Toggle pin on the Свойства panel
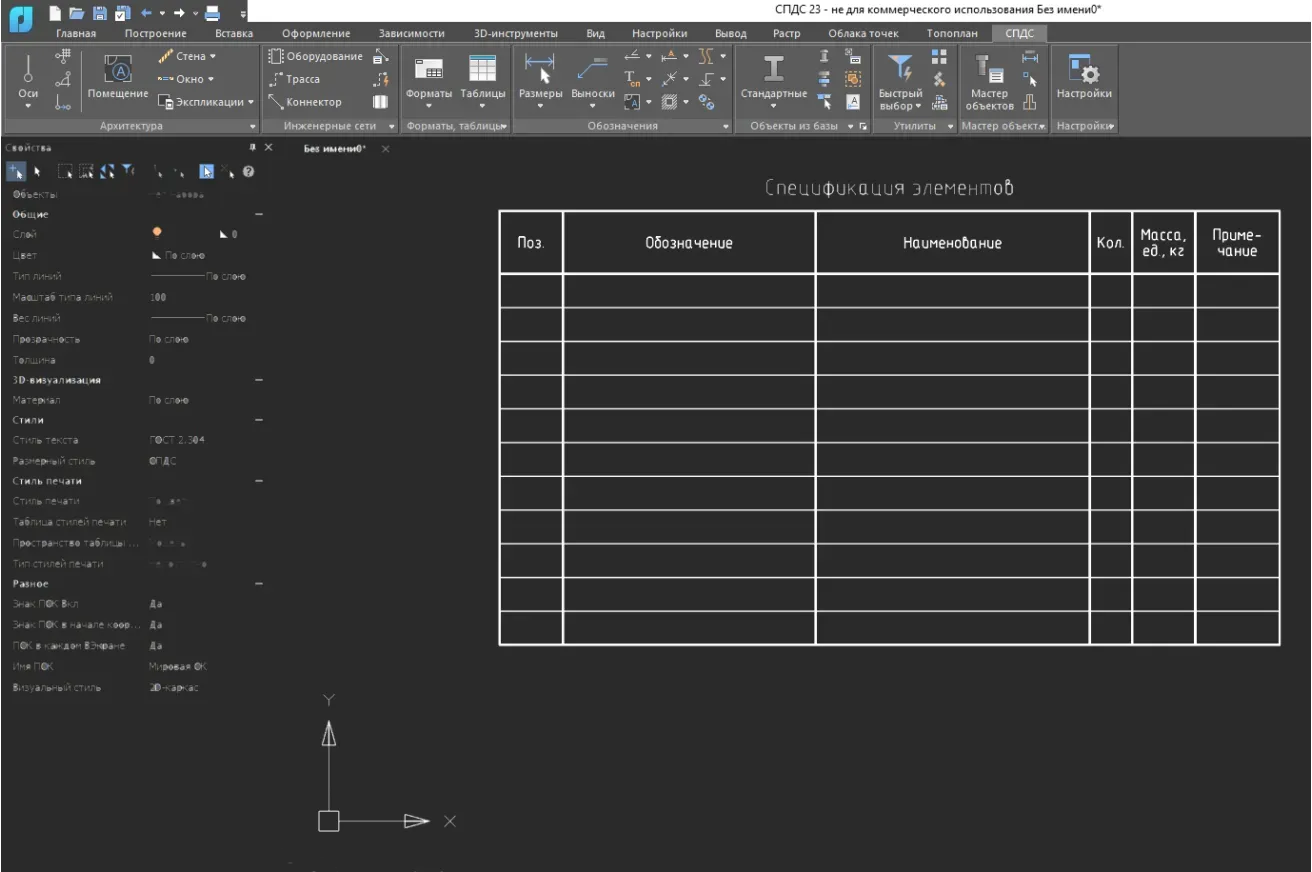This screenshot has width=1312, height=872. click(x=252, y=147)
